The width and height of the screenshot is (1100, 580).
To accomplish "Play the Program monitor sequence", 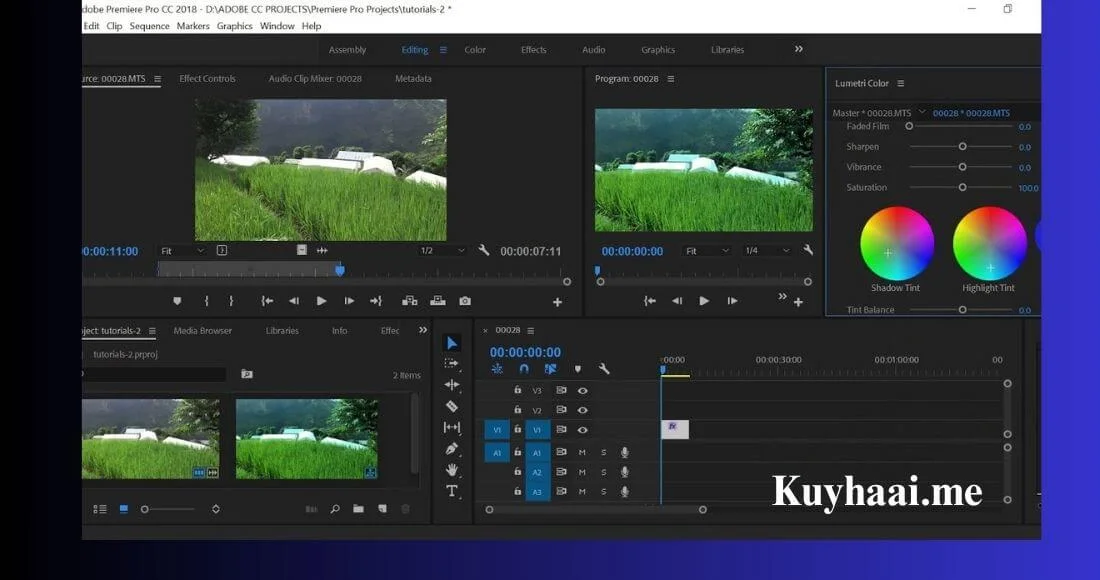I will tap(704, 301).
